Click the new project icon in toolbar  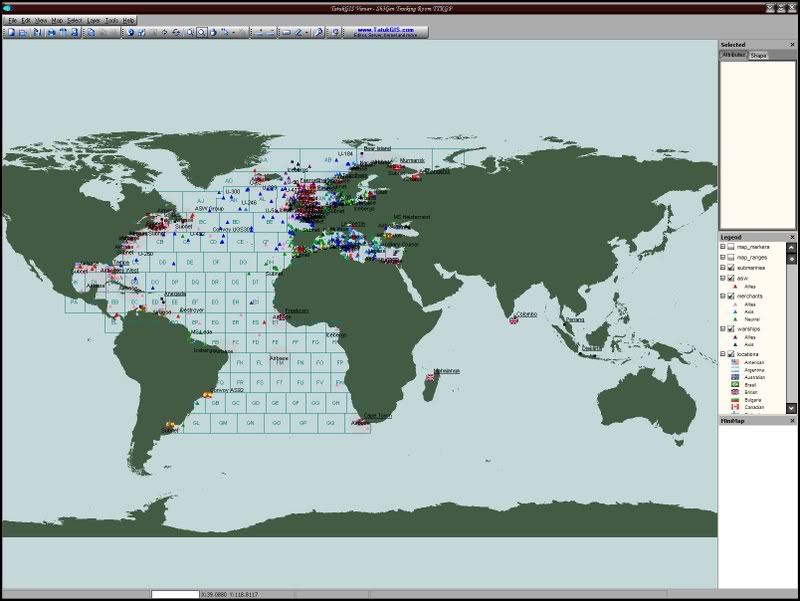pyautogui.click(x=9, y=32)
